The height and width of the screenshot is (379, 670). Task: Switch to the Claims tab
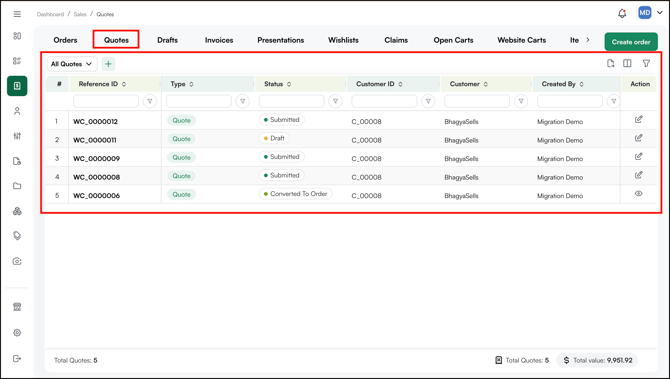396,40
